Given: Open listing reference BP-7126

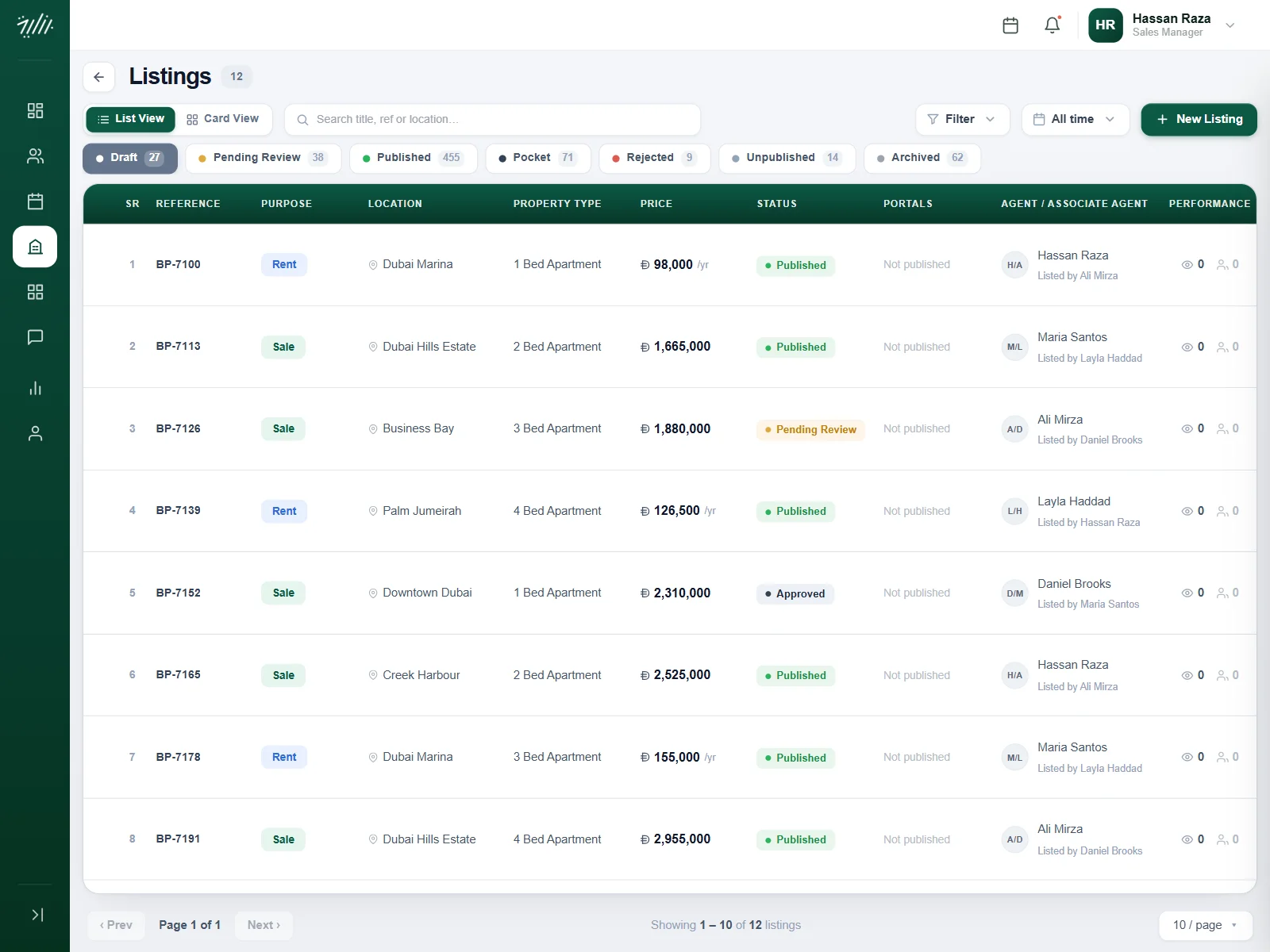Looking at the screenshot, I should (x=179, y=428).
